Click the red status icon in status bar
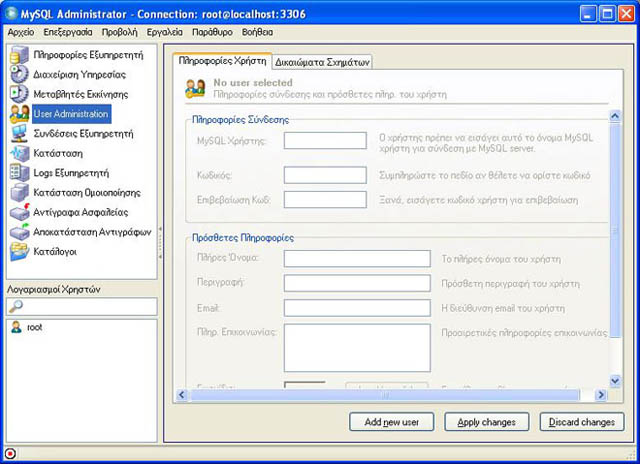Screen dimensions: 640x464 10,454
